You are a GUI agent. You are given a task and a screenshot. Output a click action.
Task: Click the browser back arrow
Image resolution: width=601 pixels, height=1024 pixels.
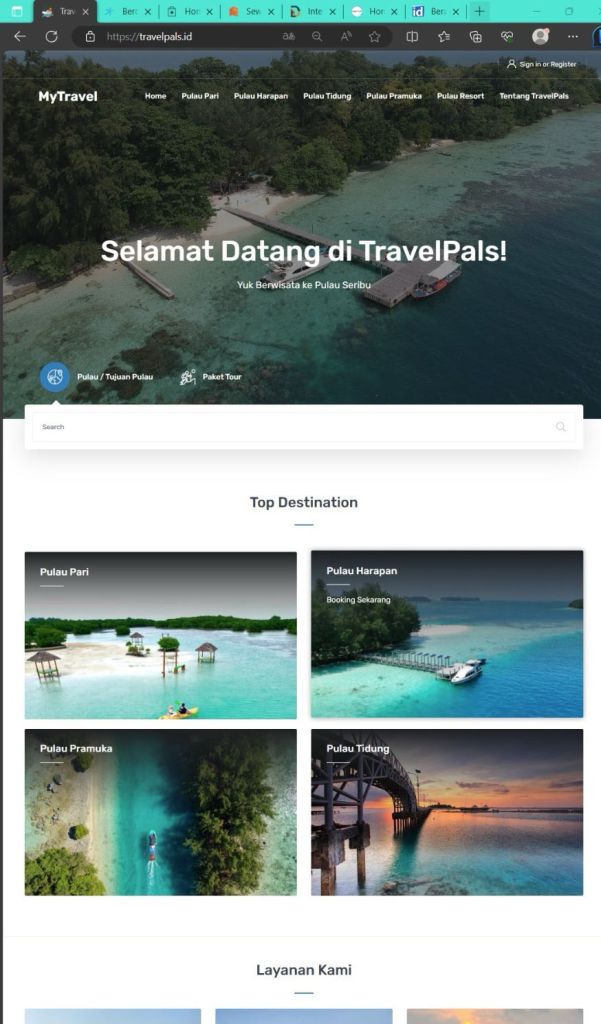click(x=20, y=37)
